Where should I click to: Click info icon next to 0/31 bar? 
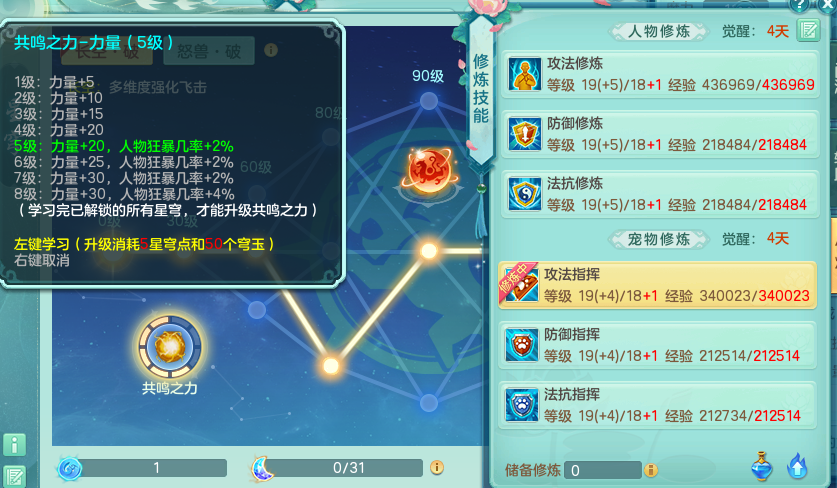coord(437,468)
